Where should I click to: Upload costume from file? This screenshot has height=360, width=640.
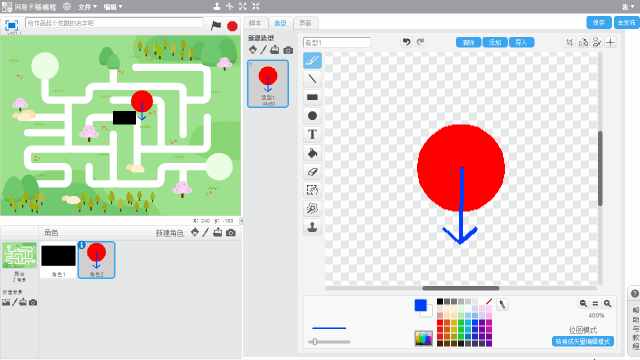[275, 50]
